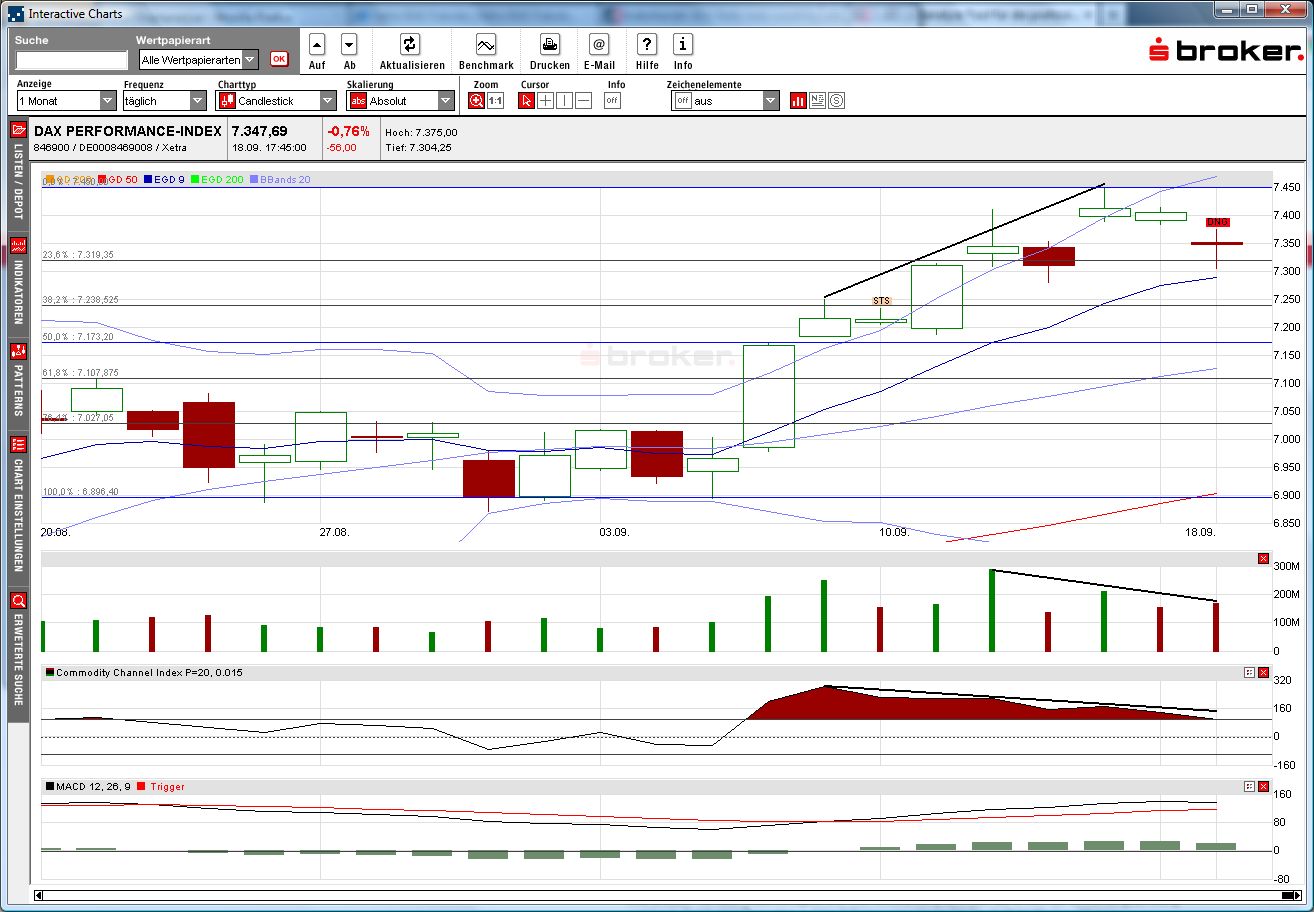Click the red Zoom magnifier icon
This screenshot has width=1314, height=912.
click(477, 100)
